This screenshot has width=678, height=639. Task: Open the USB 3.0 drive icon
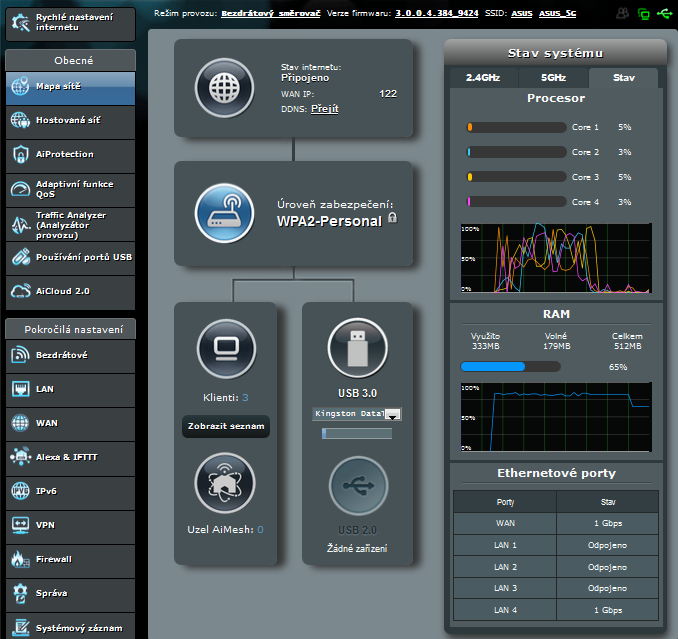[357, 349]
